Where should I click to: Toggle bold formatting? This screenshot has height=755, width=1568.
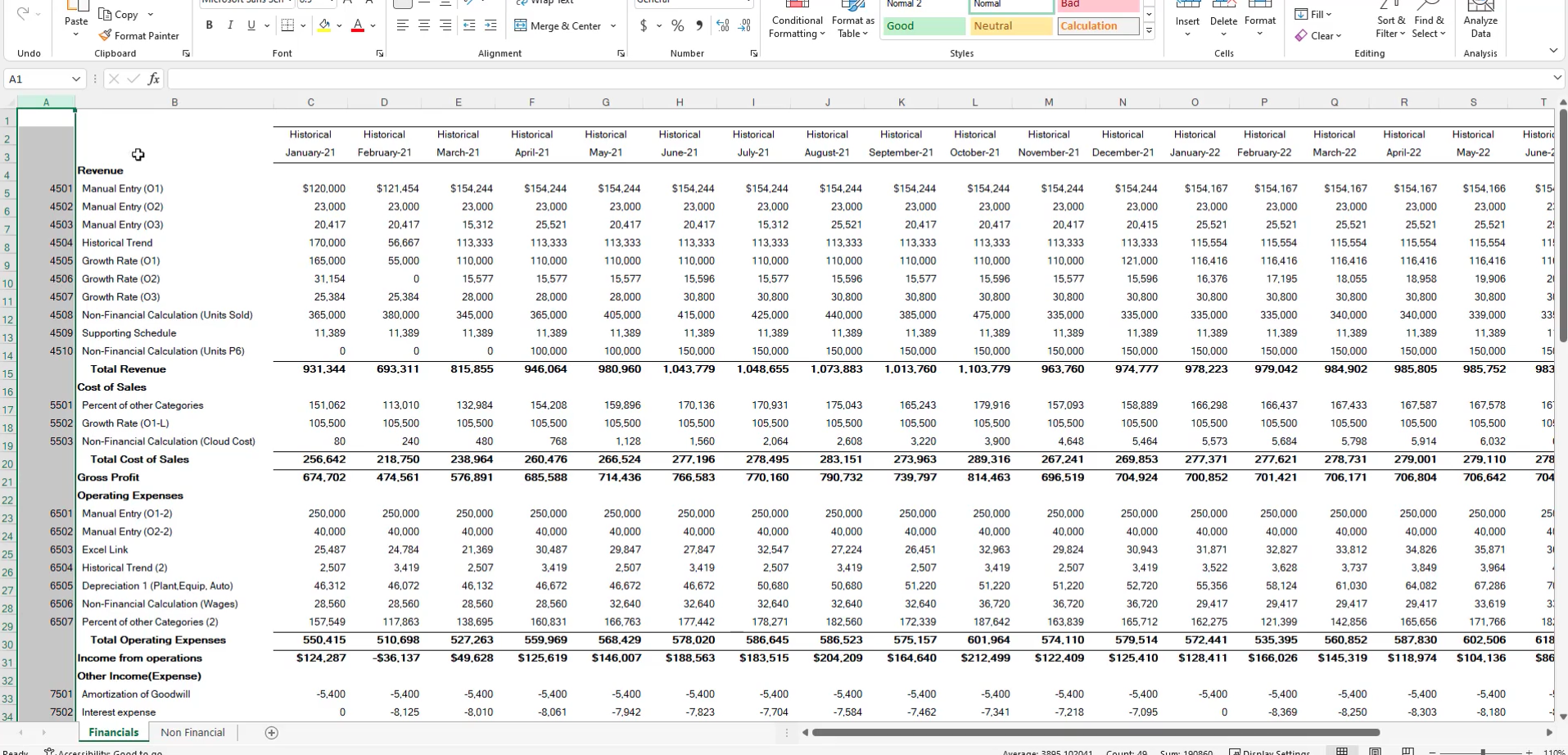210,25
